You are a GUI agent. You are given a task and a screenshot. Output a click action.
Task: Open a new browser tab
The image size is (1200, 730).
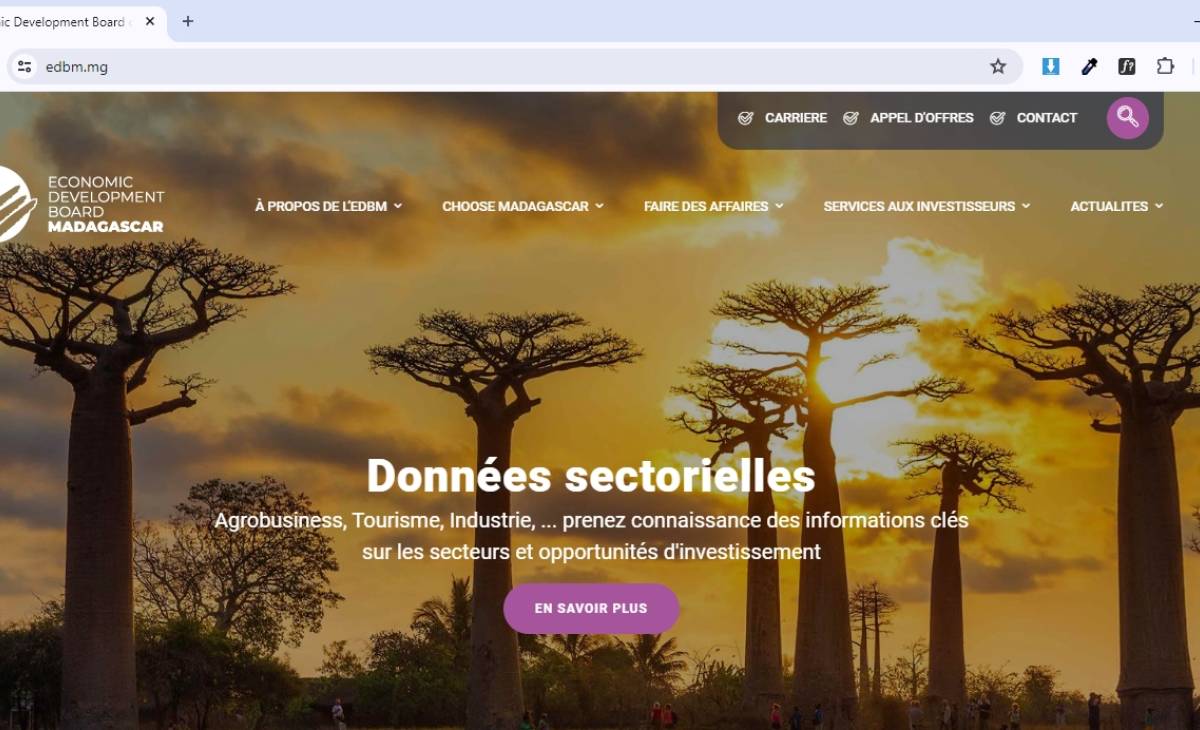click(x=187, y=21)
